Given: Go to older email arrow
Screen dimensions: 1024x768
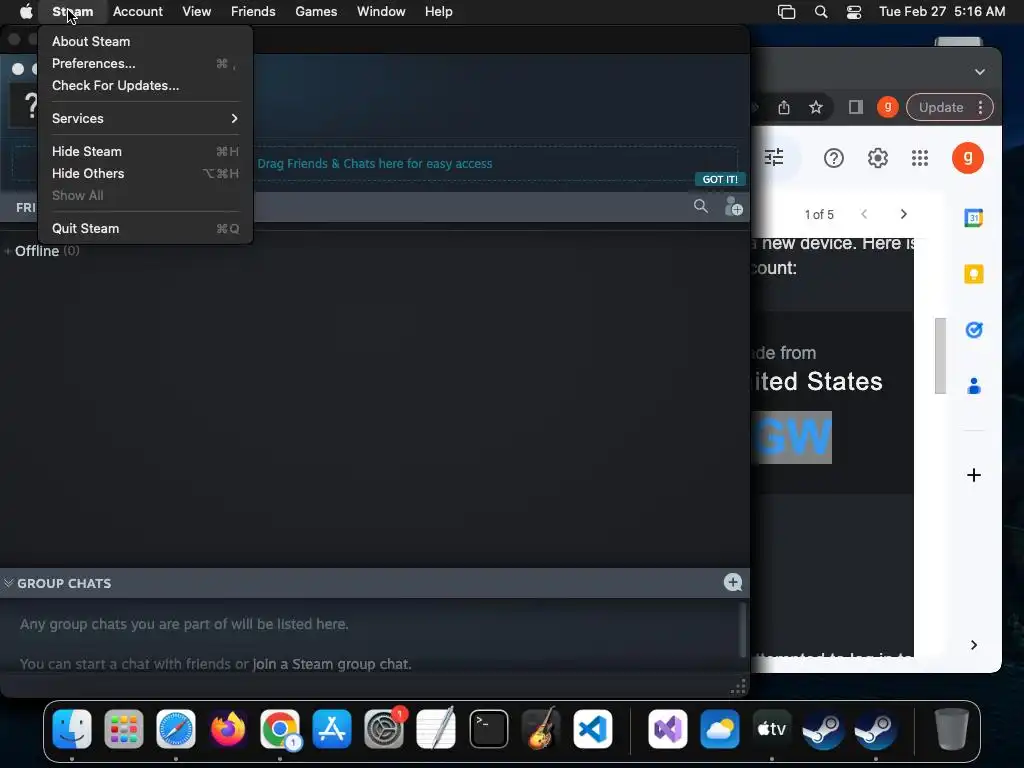Looking at the screenshot, I should point(903,214).
